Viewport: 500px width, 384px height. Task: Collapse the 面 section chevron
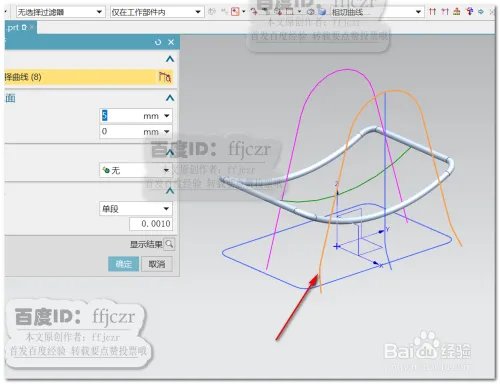click(x=170, y=98)
